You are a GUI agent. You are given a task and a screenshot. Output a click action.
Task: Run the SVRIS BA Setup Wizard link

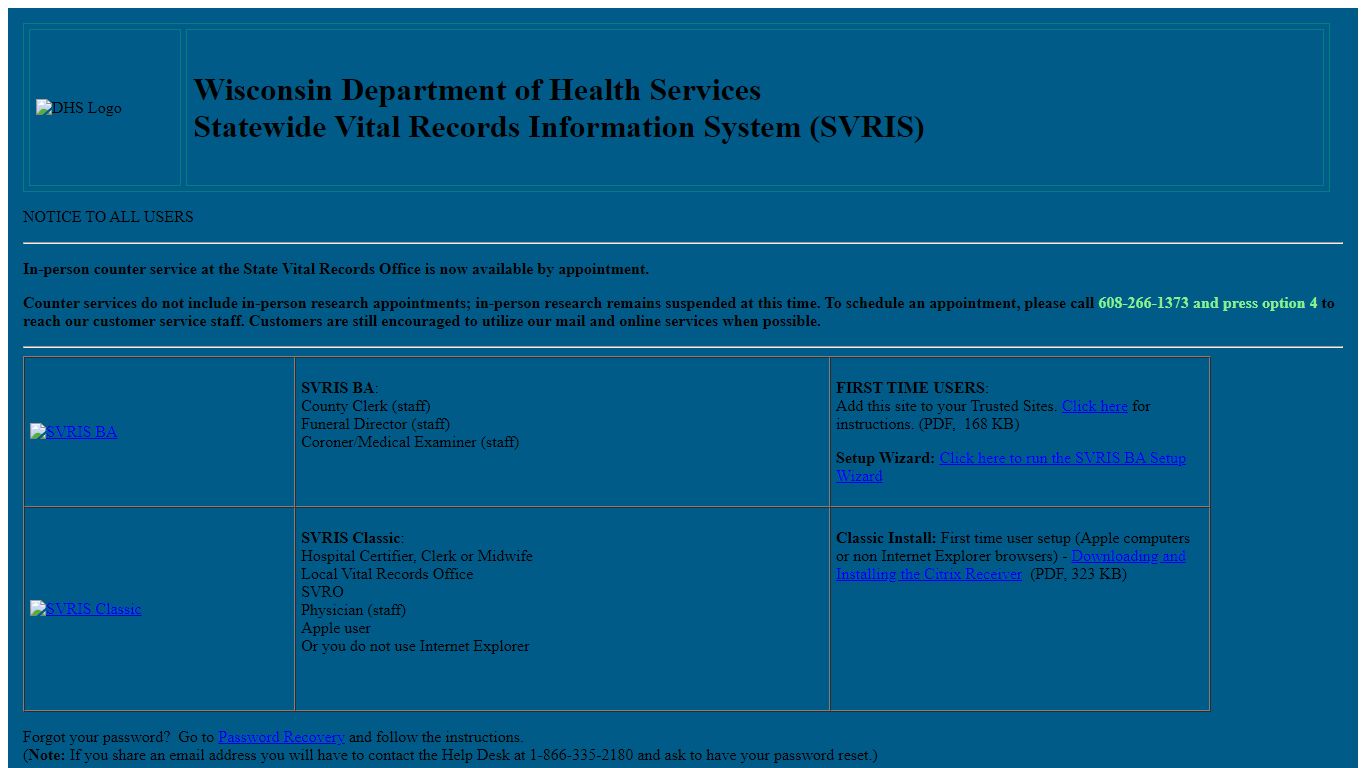[1011, 467]
